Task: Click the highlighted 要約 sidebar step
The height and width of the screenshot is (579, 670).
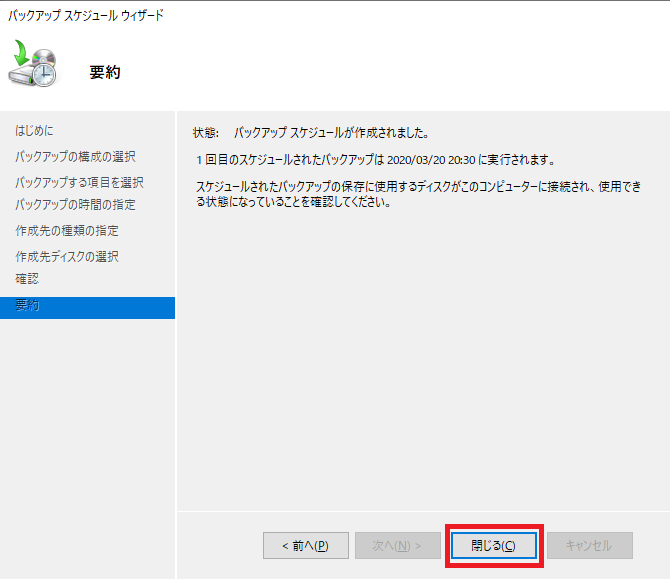Action: (x=28, y=307)
